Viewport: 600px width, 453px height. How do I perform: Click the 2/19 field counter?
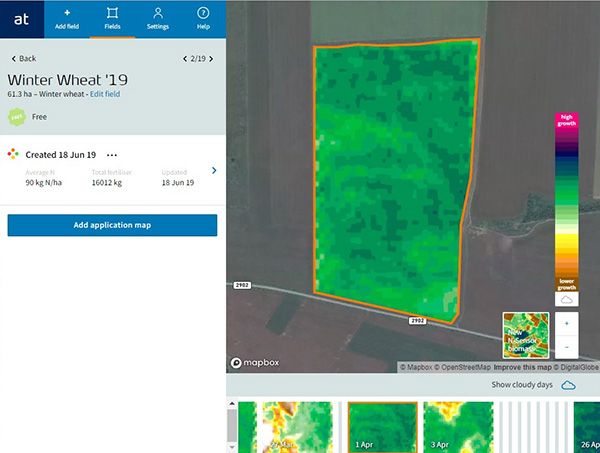tap(198, 59)
